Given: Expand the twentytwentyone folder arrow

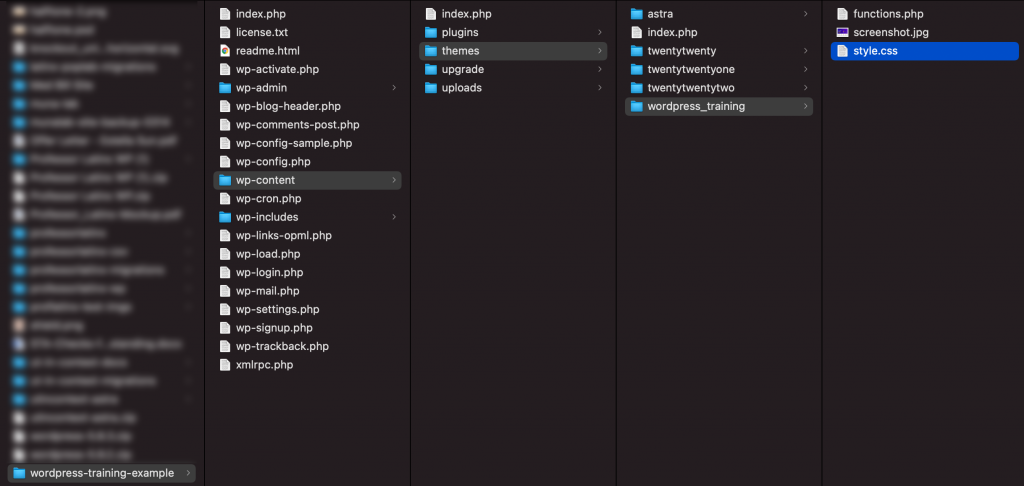Looking at the screenshot, I should tap(805, 69).
